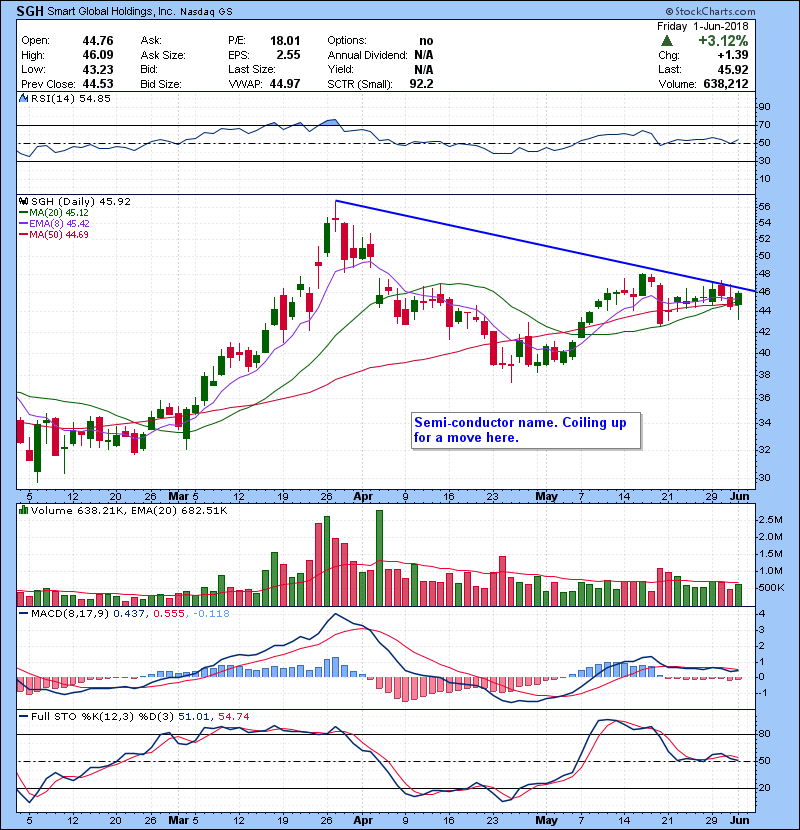The image size is (800, 830).
Task: Click the stochastic %D value 54.74
Action: point(233,717)
